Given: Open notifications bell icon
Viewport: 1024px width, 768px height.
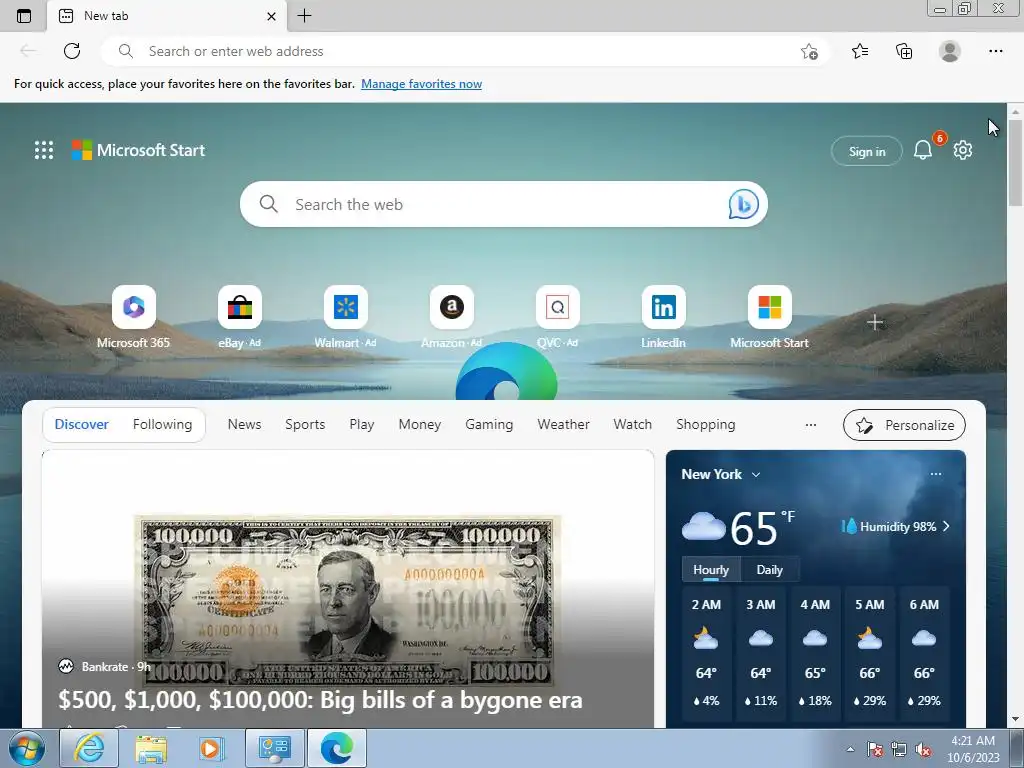Looking at the screenshot, I should (x=922, y=151).
